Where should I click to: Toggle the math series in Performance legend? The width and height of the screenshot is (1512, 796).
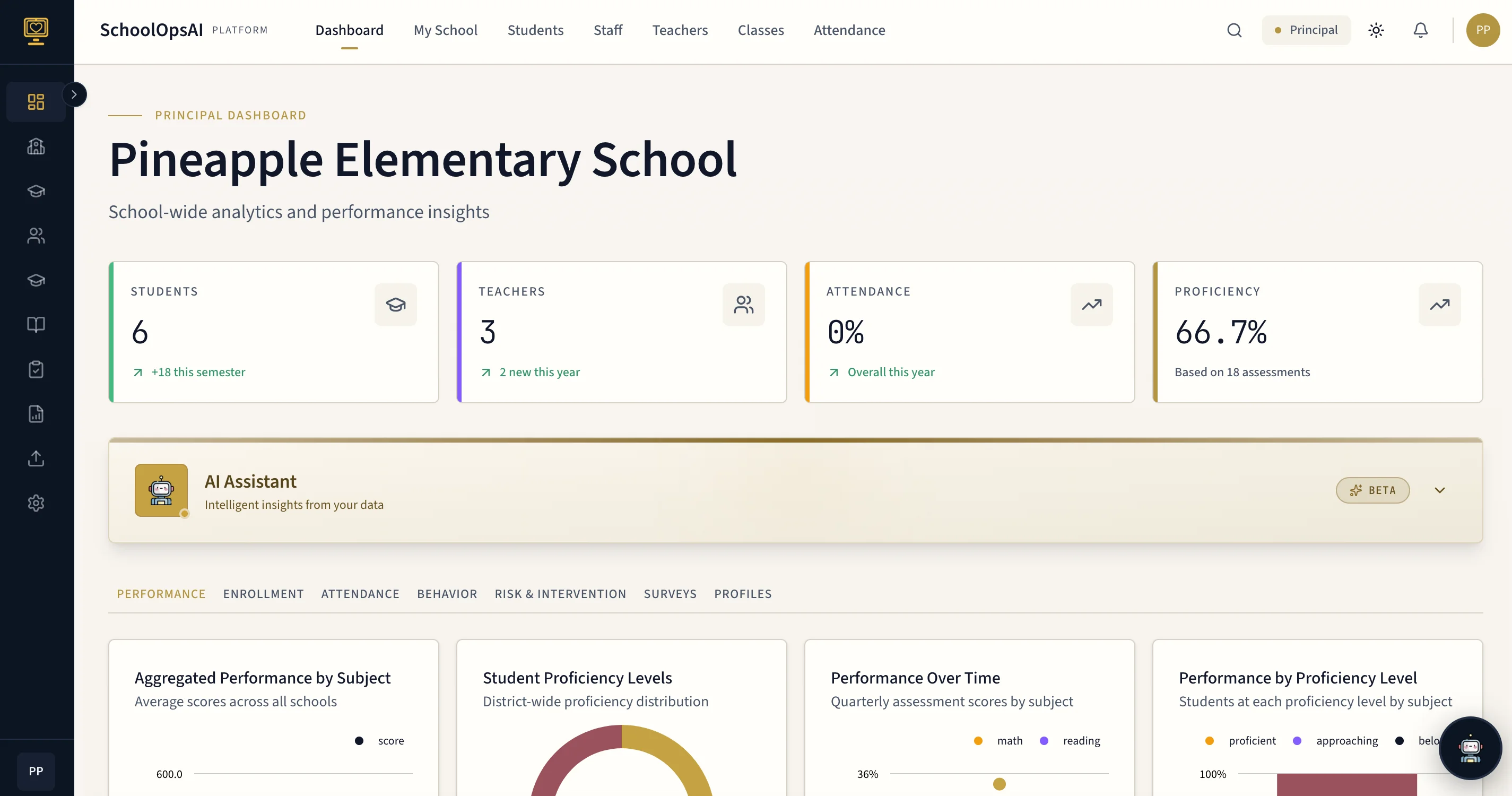tap(998, 740)
